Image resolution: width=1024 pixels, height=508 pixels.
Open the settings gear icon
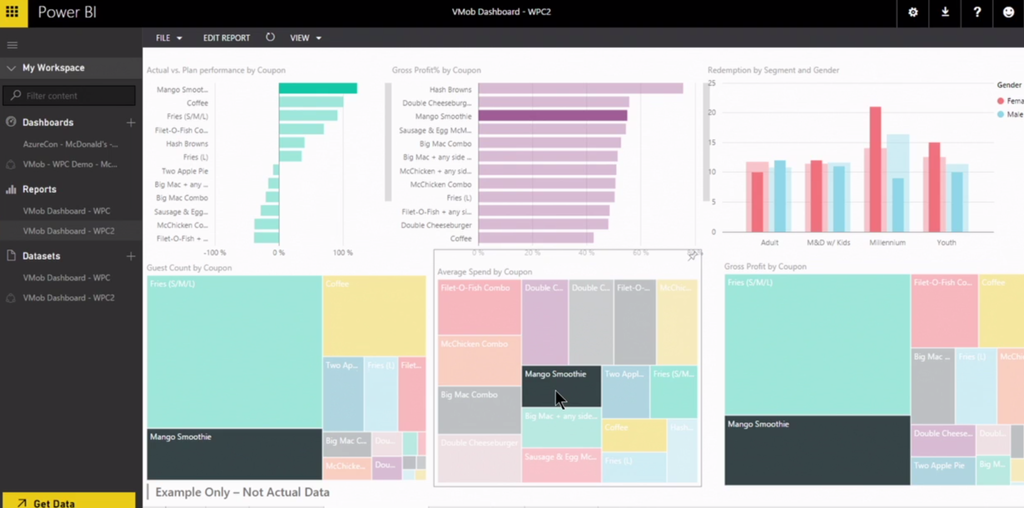[x=913, y=12]
